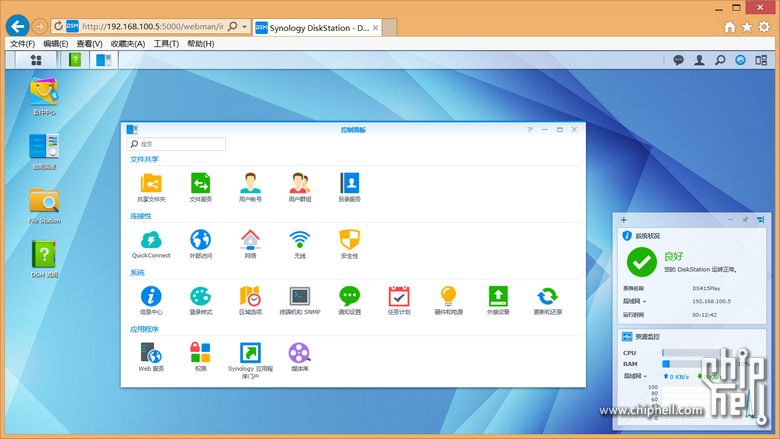Open the 网络 network house icon
This screenshot has height=439, width=780.
click(x=250, y=240)
